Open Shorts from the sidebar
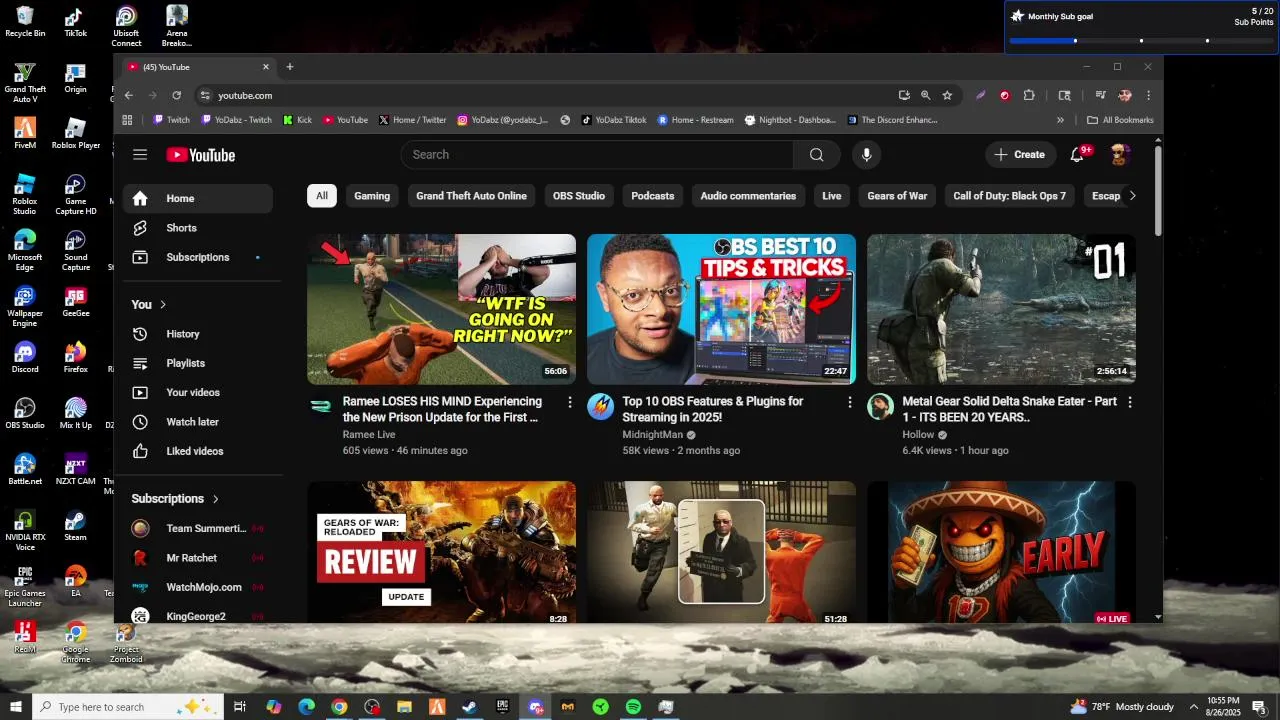The width and height of the screenshot is (1280, 720). (198, 228)
